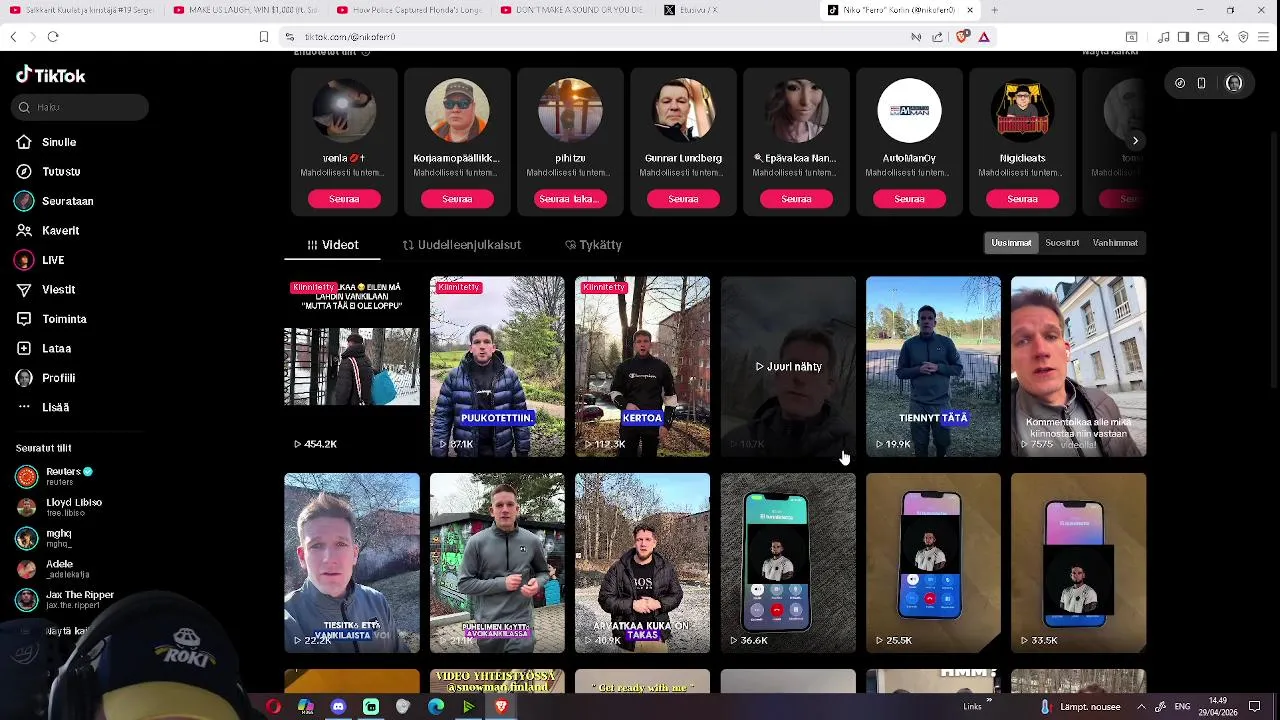Open the ARVATKAA KUKA ON TAKAS video

642,563
